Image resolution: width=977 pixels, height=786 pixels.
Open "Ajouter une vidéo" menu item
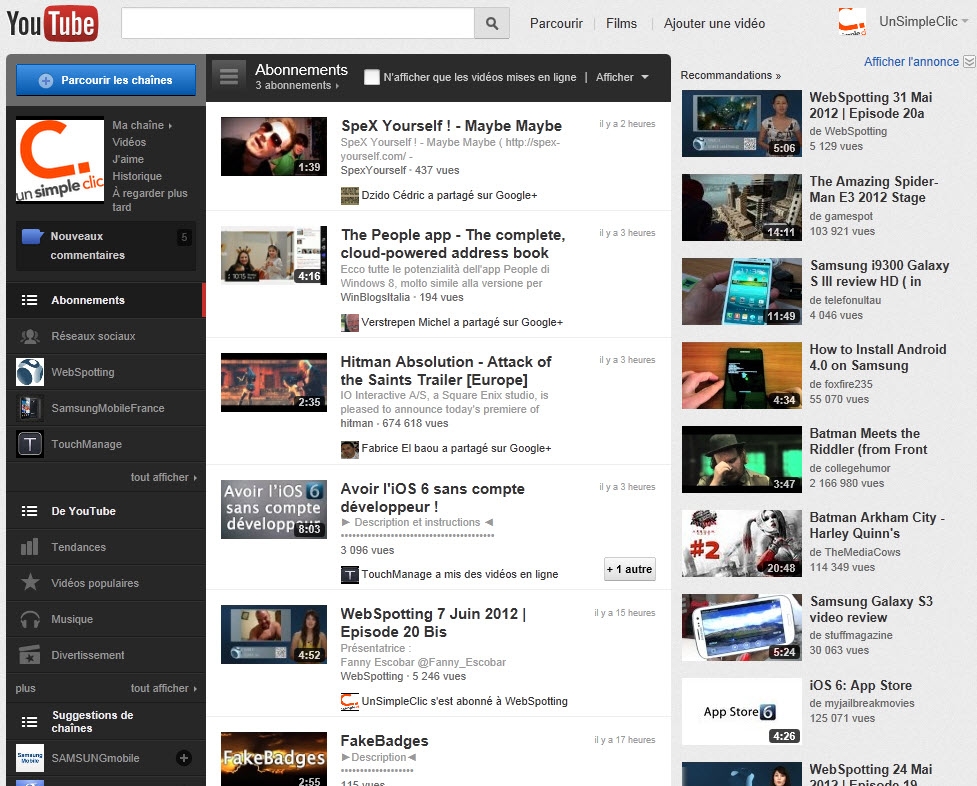[714, 24]
